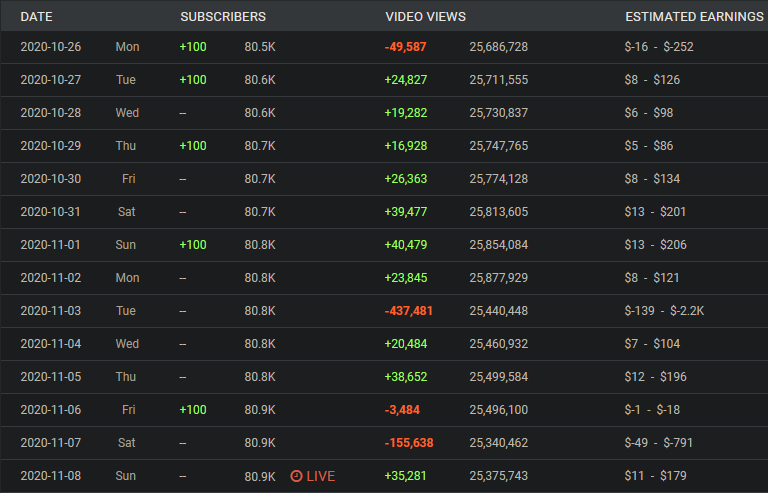Click the -437,481 video views change
Screen dimensions: 768x493
click(409, 311)
